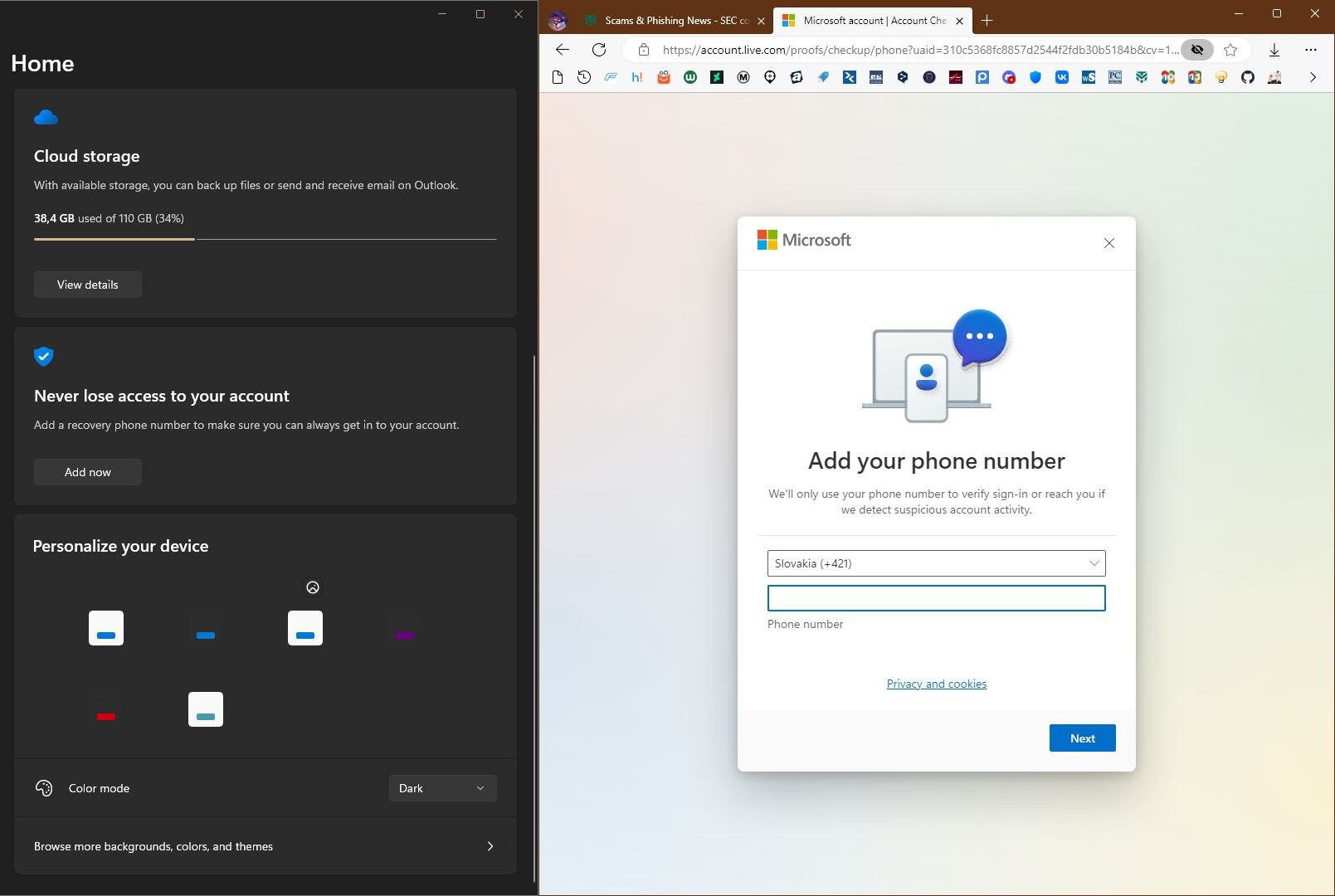
Task: Click the Windows Spotlight icon above themes
Action: click(x=313, y=587)
